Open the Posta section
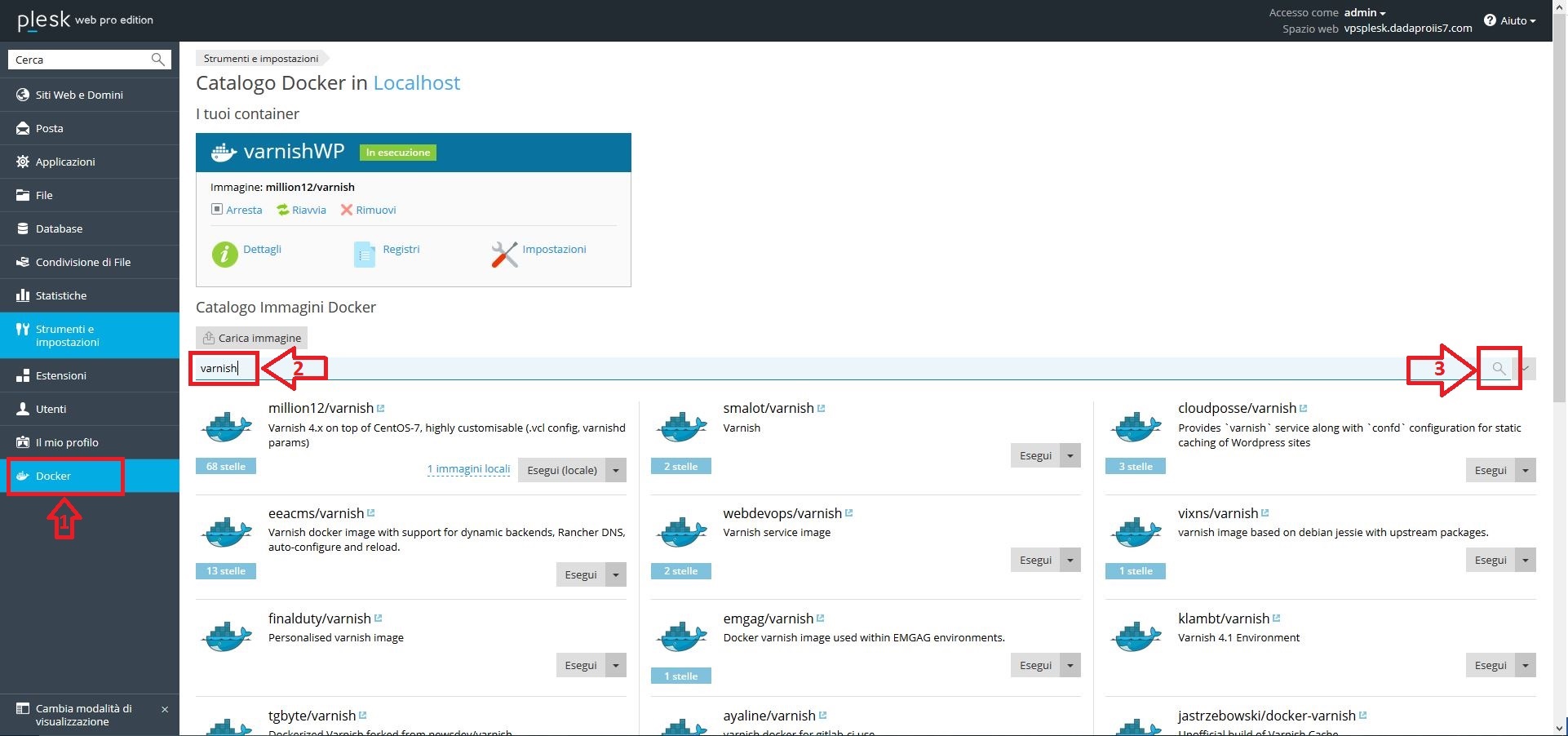Screen dimensions: 1568x736 tap(51, 128)
